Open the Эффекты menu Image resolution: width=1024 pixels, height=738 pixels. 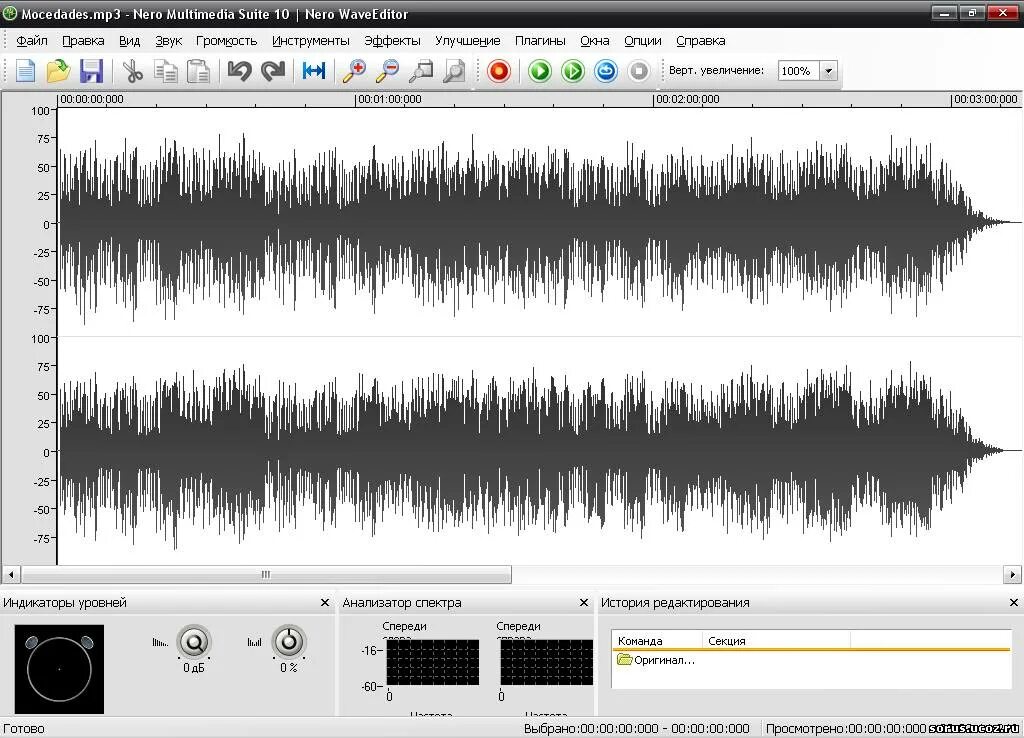click(392, 40)
